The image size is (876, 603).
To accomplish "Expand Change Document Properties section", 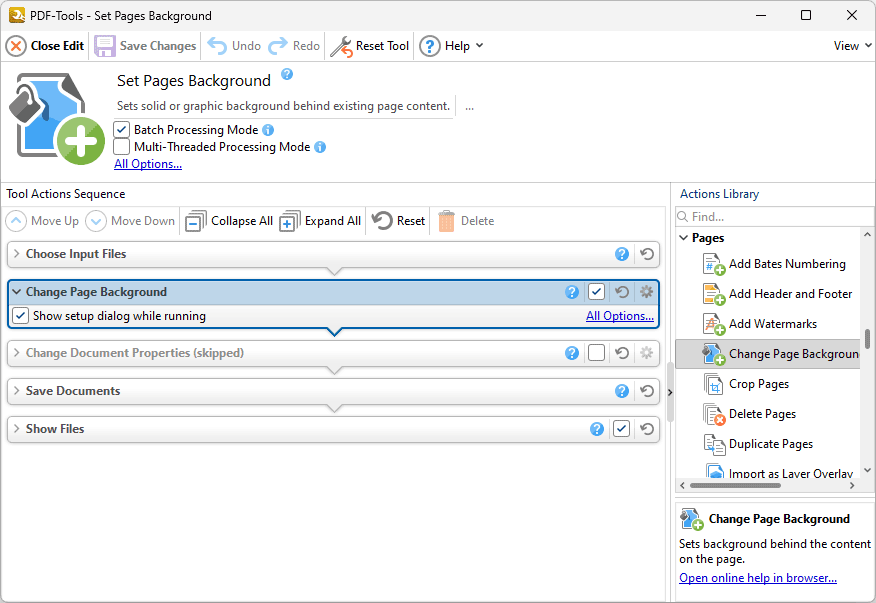I will pyautogui.click(x=17, y=353).
